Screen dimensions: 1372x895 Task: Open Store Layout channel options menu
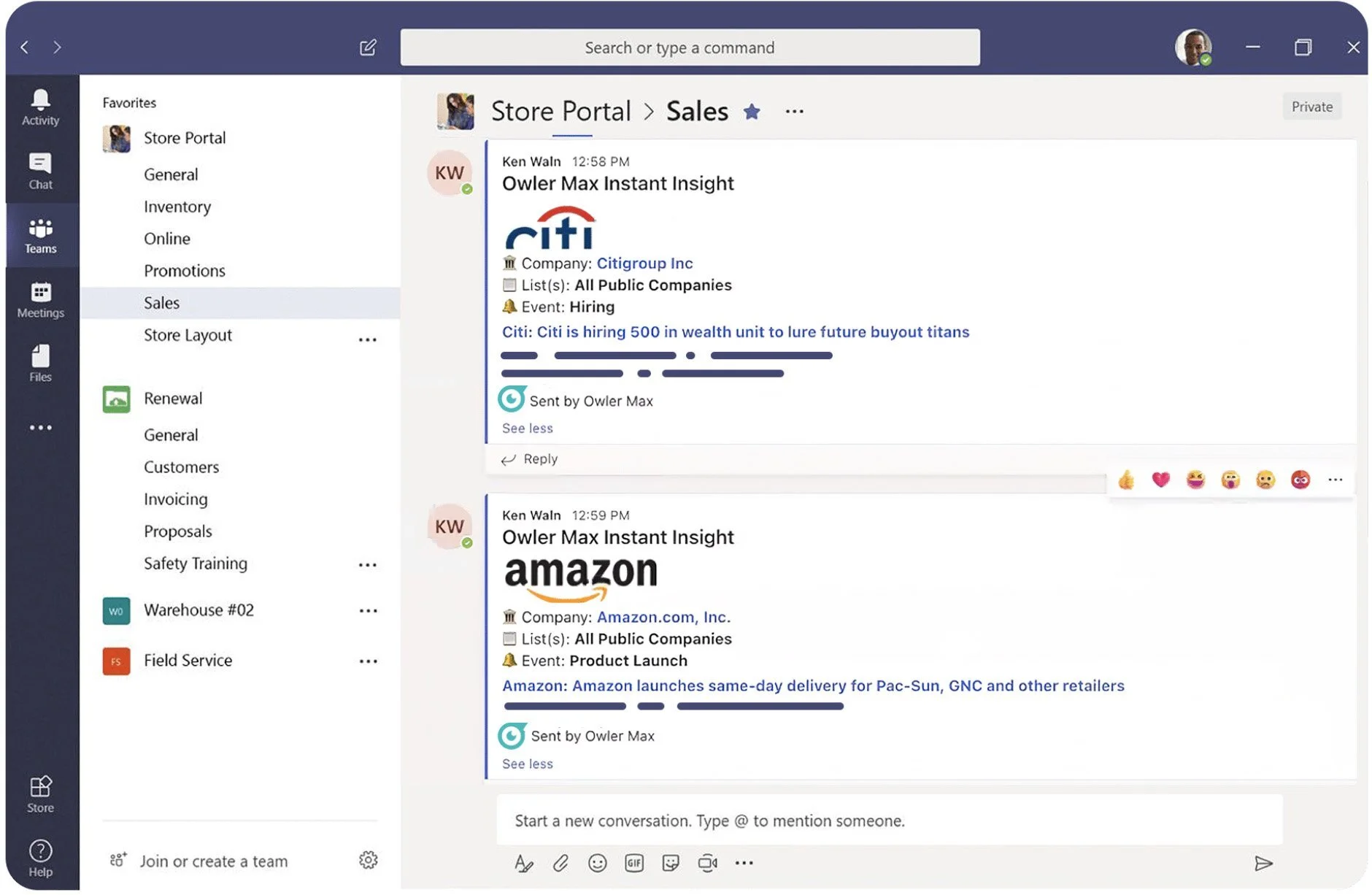coord(368,339)
